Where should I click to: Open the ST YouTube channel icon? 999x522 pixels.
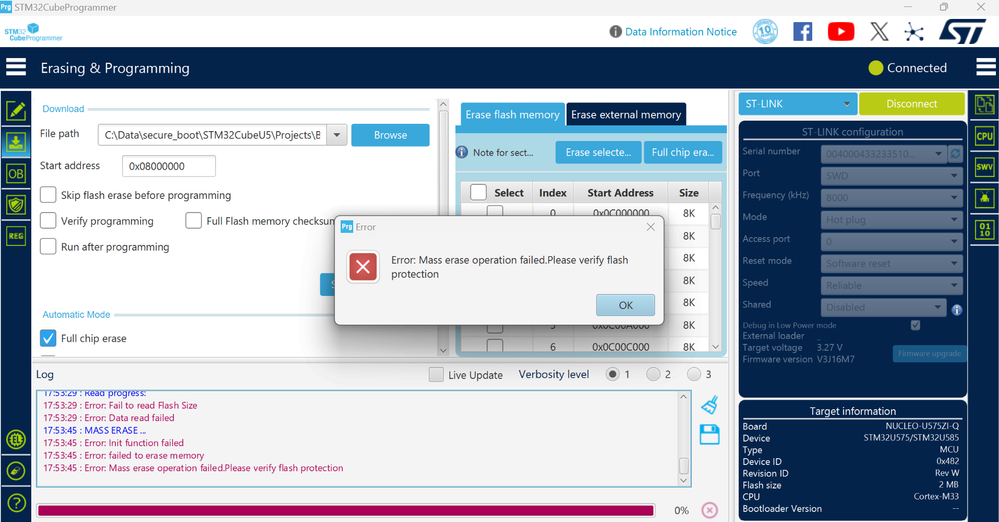tap(841, 31)
